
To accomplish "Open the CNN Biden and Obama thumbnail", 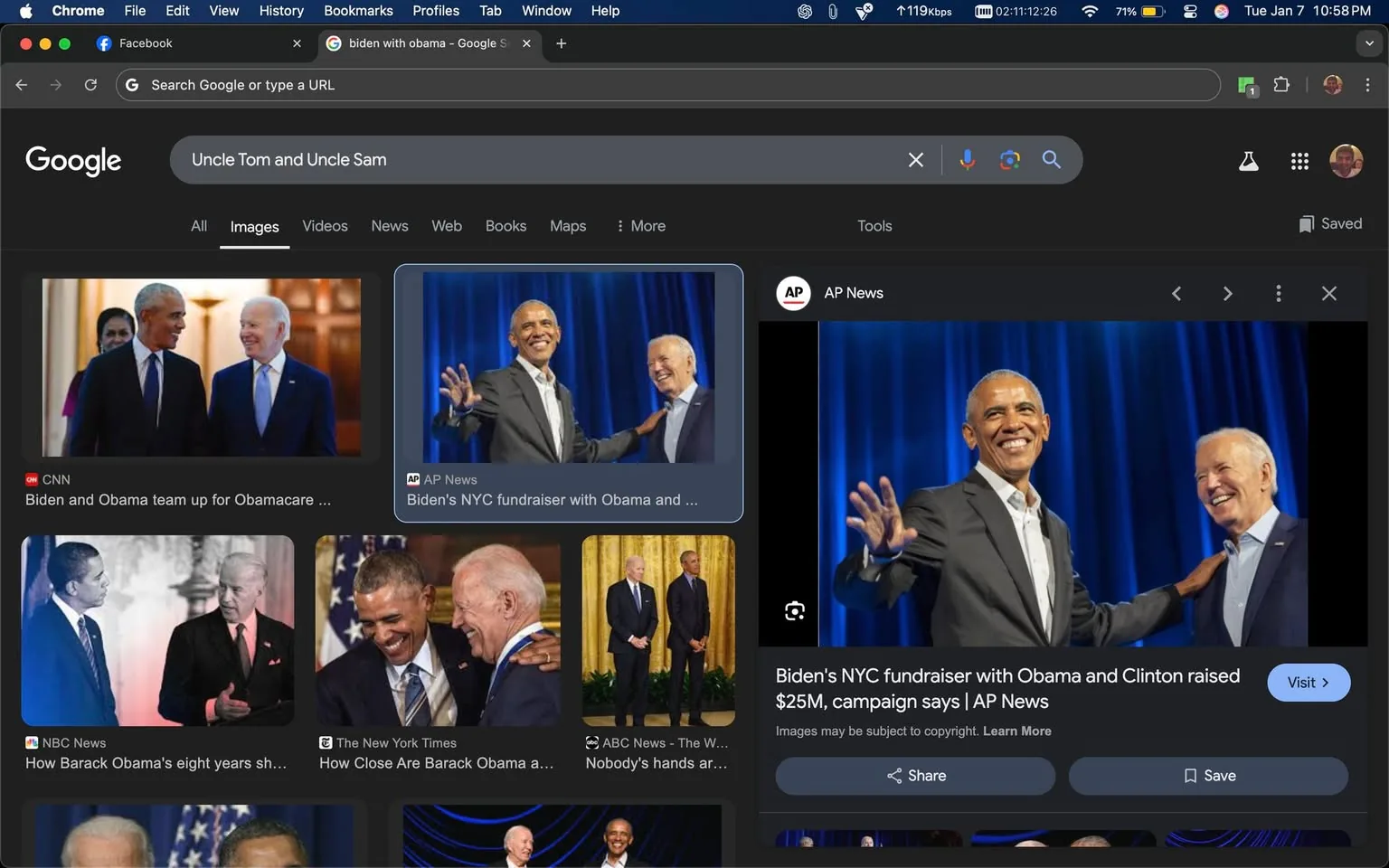I will tap(201, 367).
